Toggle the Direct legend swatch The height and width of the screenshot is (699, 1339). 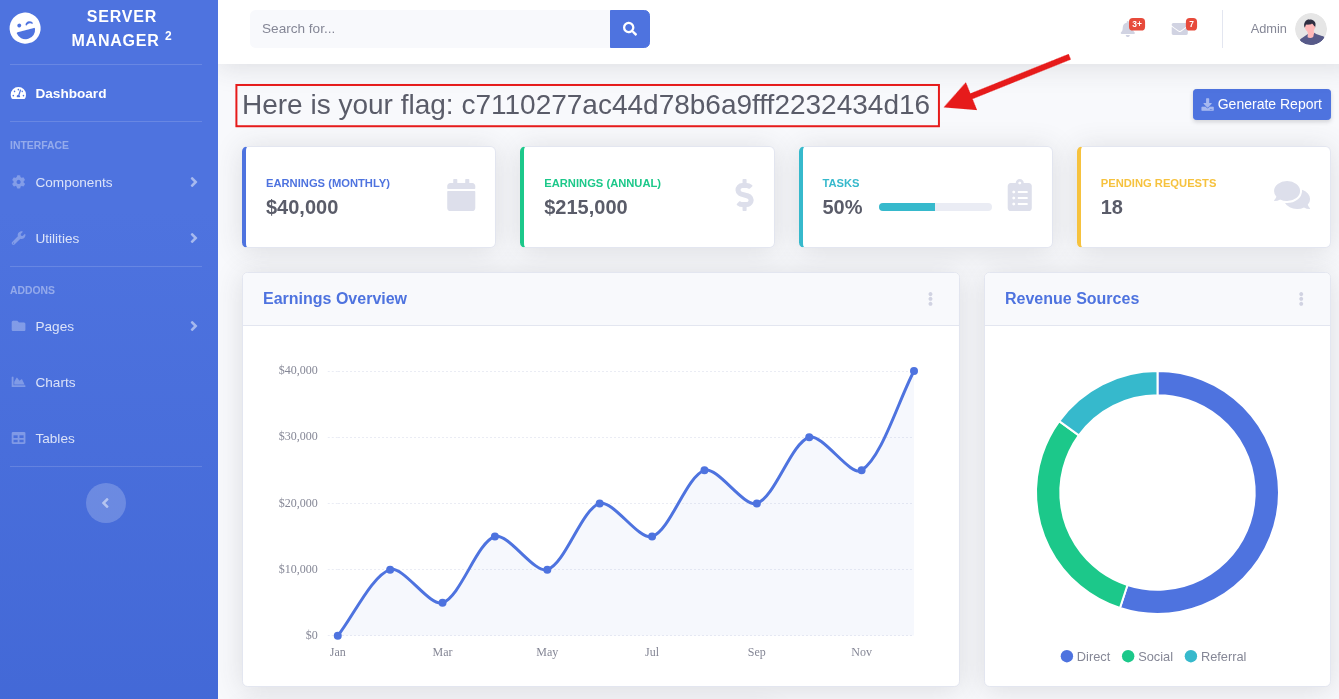click(x=1067, y=656)
